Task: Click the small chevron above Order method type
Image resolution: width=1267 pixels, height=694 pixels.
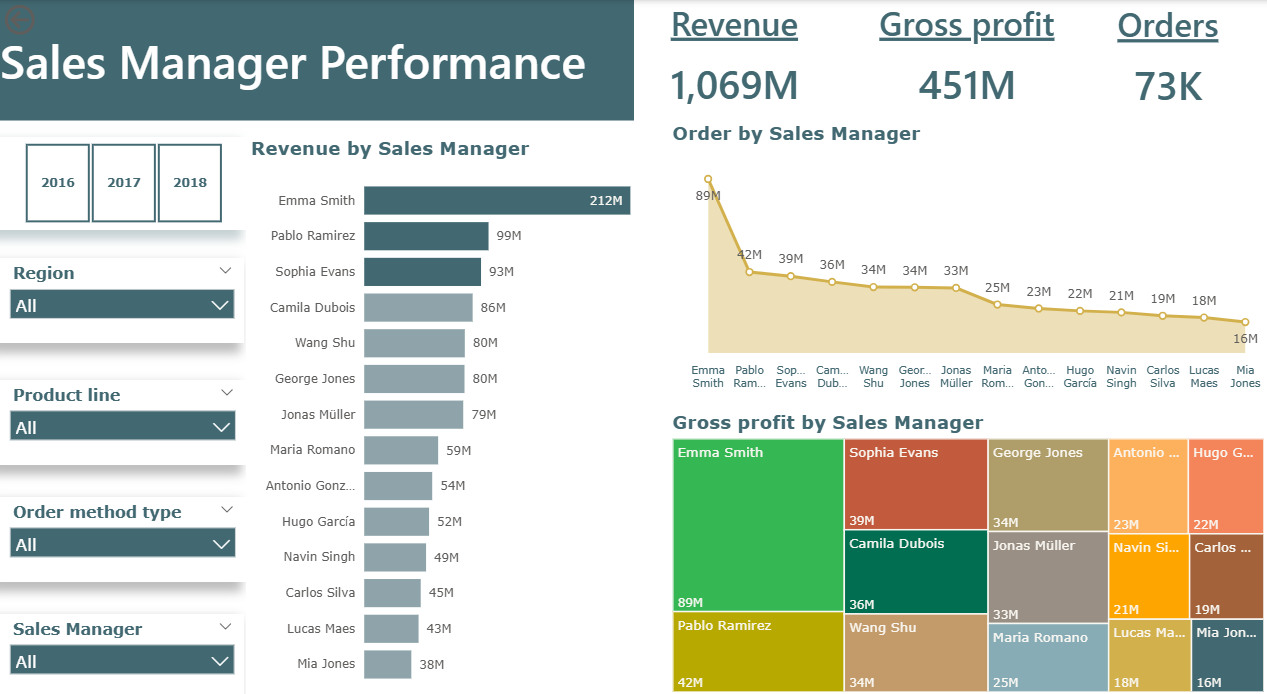Action: [226, 509]
